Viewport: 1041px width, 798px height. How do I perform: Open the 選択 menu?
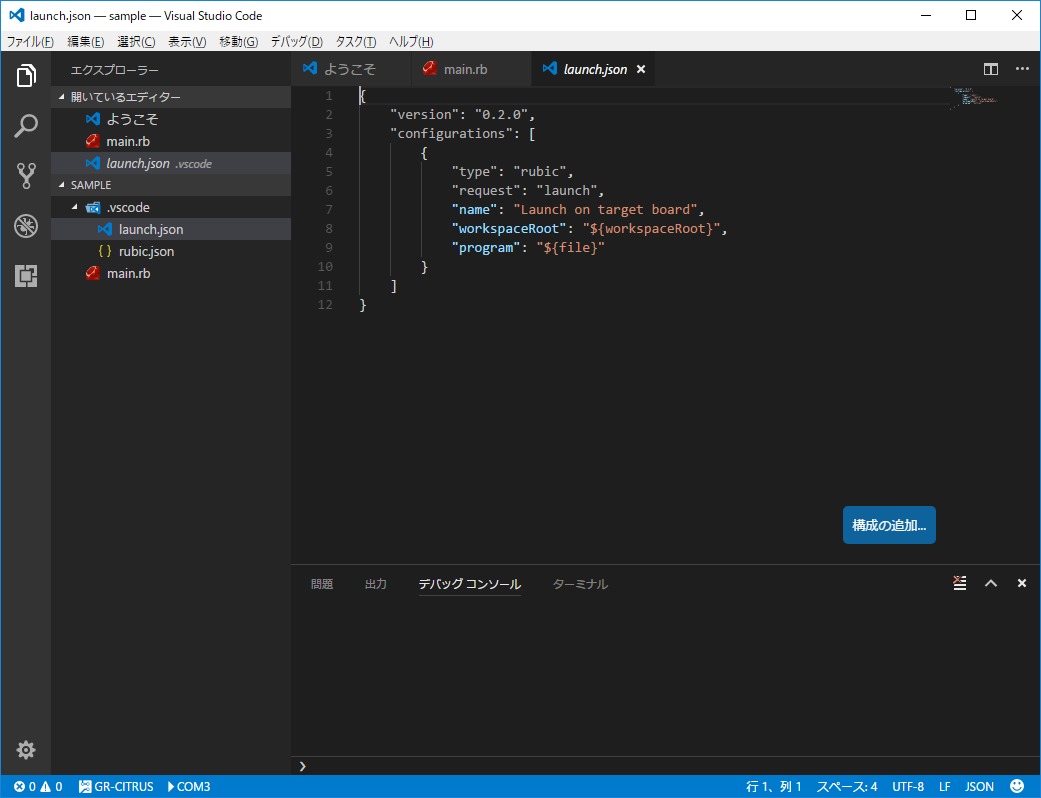tap(136, 41)
